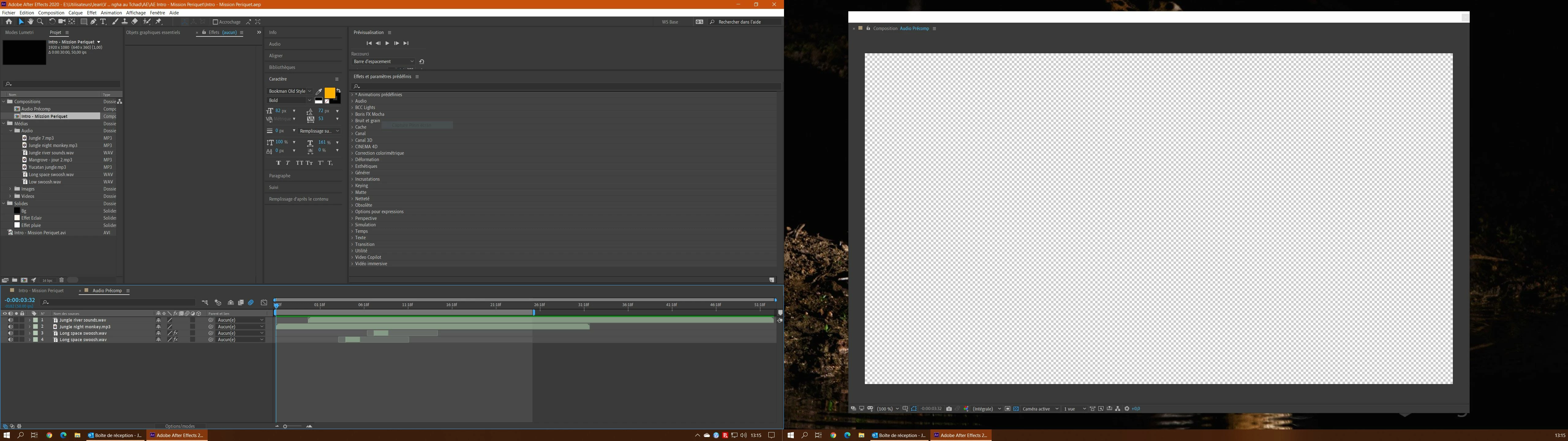
Task: Enable the Accrochage snapping checkbox
Action: click(216, 22)
